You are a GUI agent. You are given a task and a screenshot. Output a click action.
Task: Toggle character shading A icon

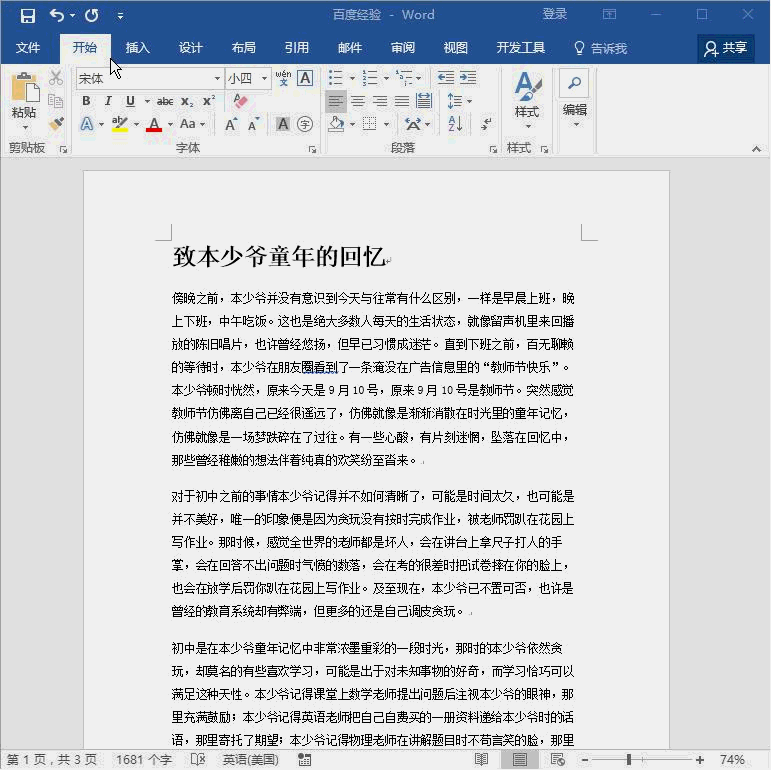[x=283, y=123]
